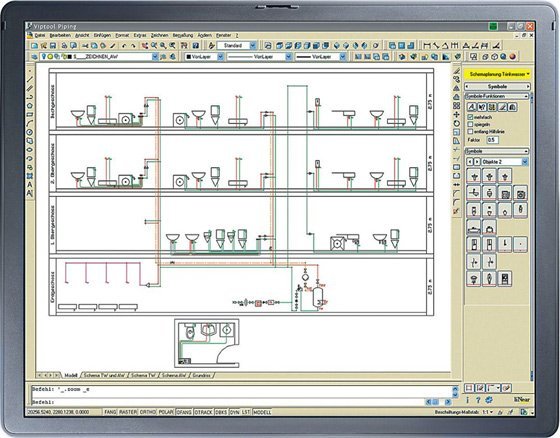The image size is (560, 438).
Task: Insert the bathtub symbol from palette
Action: pos(474,227)
